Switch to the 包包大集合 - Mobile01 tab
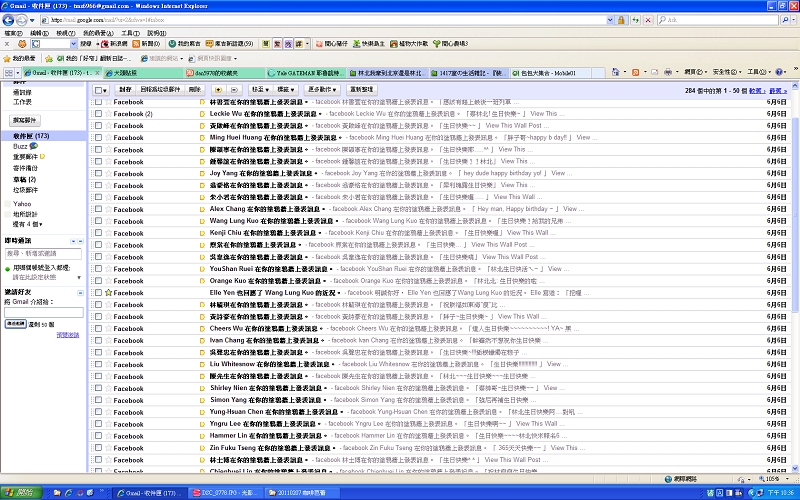 [551, 73]
